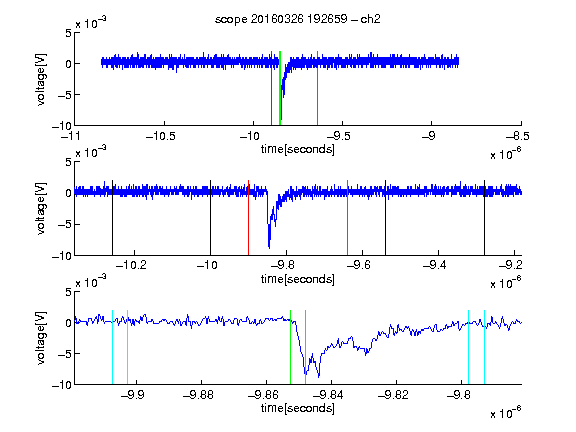Click the green vertical marker in top plot
This screenshot has height=432, width=576.
point(280,88)
